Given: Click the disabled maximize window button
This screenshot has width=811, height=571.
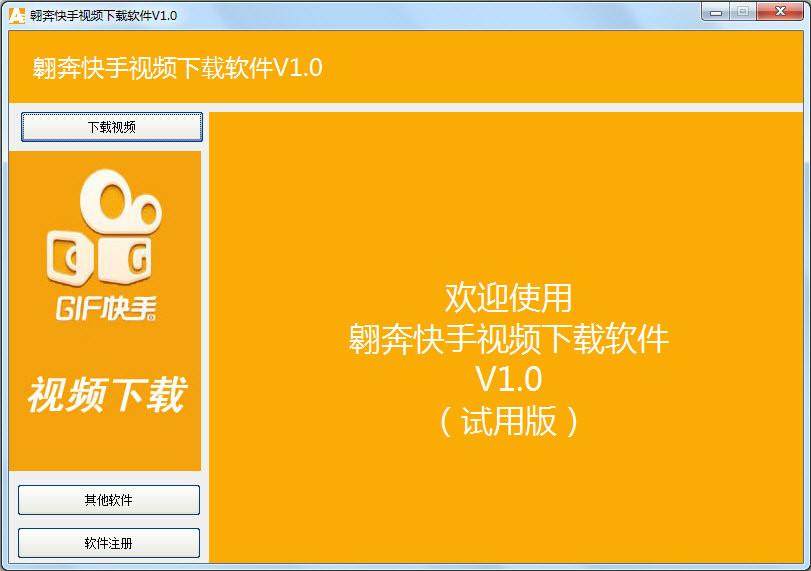Looking at the screenshot, I should coord(743,11).
